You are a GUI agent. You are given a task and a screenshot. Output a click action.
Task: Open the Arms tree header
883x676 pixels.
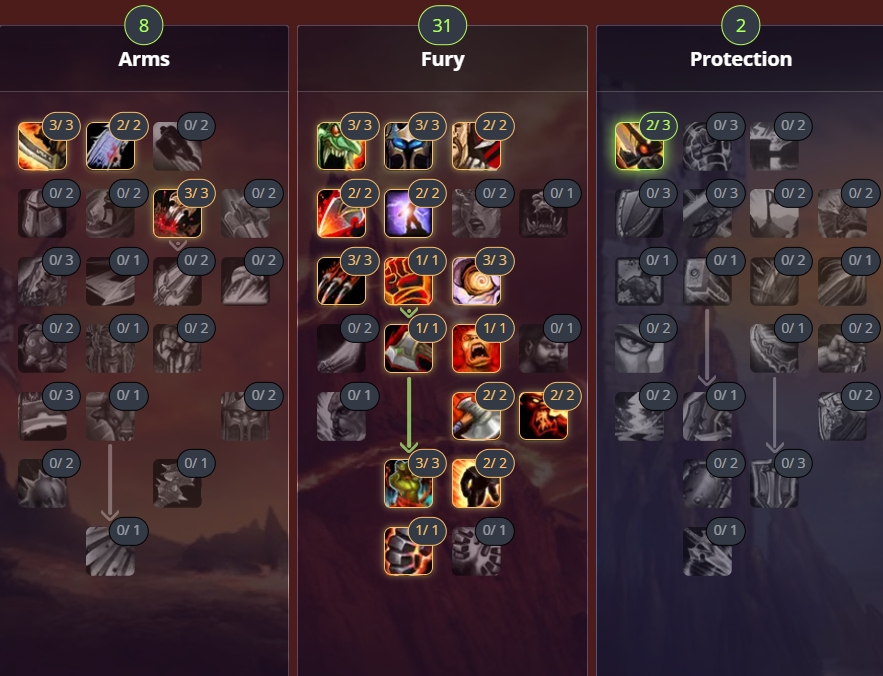[144, 59]
